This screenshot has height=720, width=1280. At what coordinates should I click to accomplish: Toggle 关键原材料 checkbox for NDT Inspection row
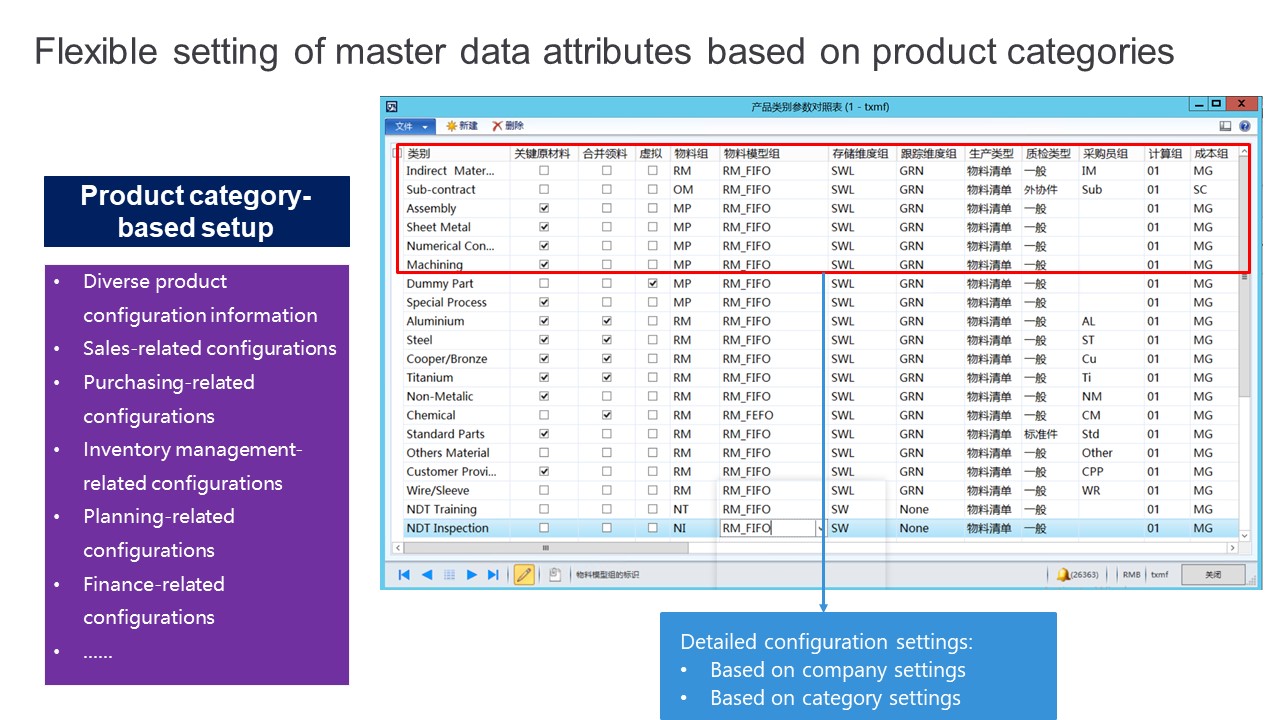(x=544, y=528)
